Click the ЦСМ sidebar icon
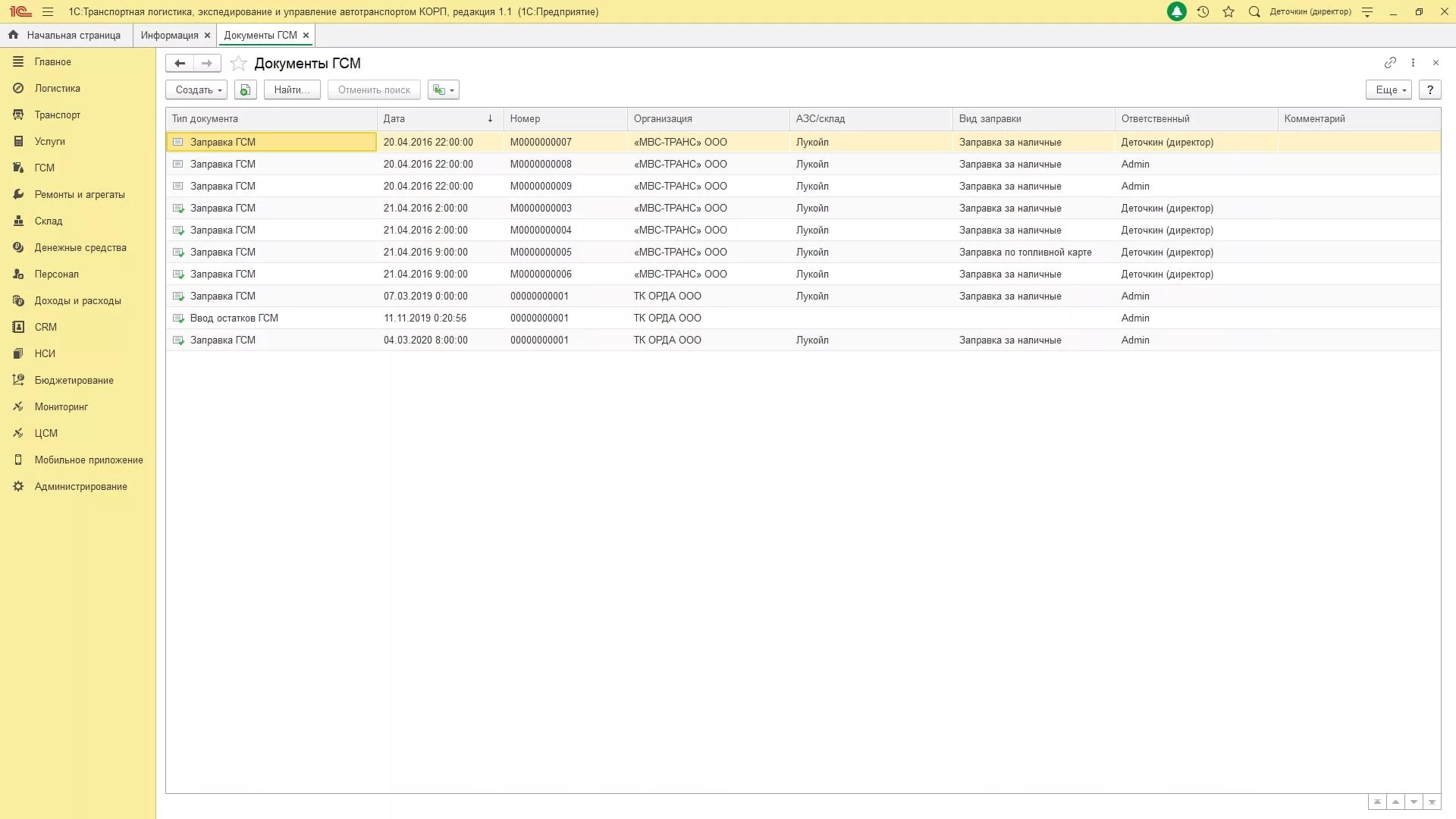This screenshot has width=1456, height=819. click(x=18, y=433)
